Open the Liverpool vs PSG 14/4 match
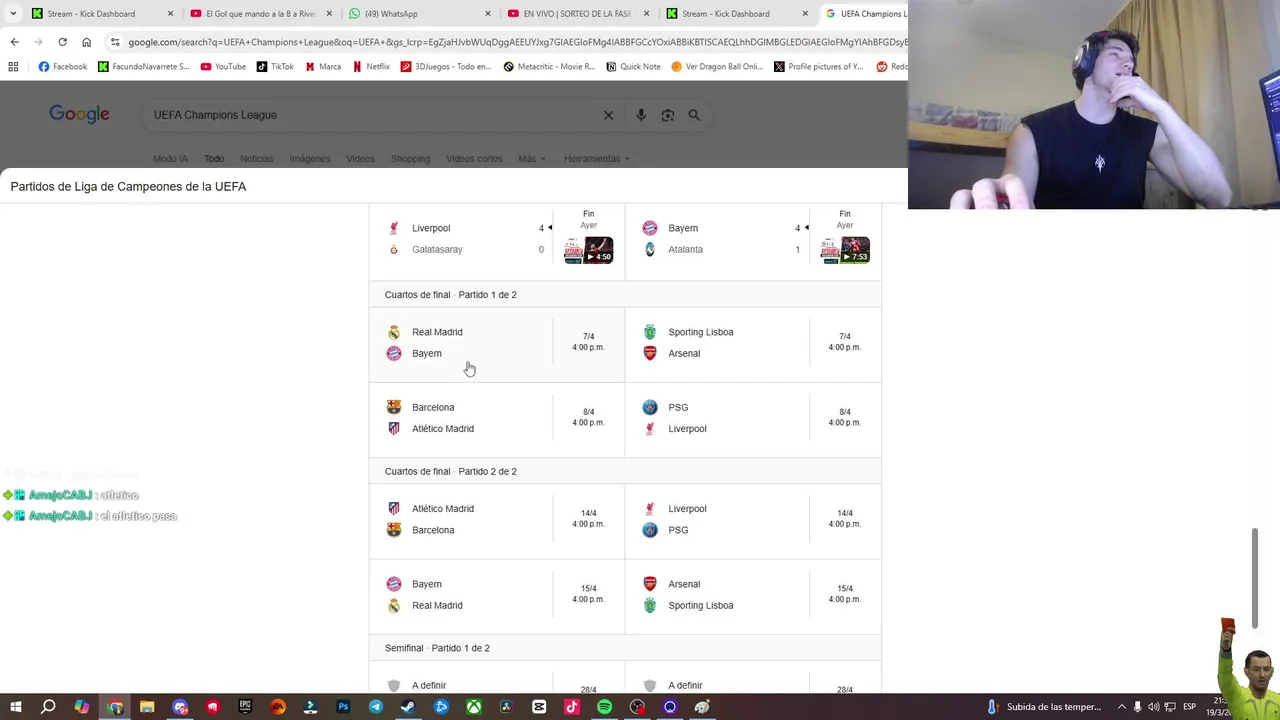 tap(753, 520)
